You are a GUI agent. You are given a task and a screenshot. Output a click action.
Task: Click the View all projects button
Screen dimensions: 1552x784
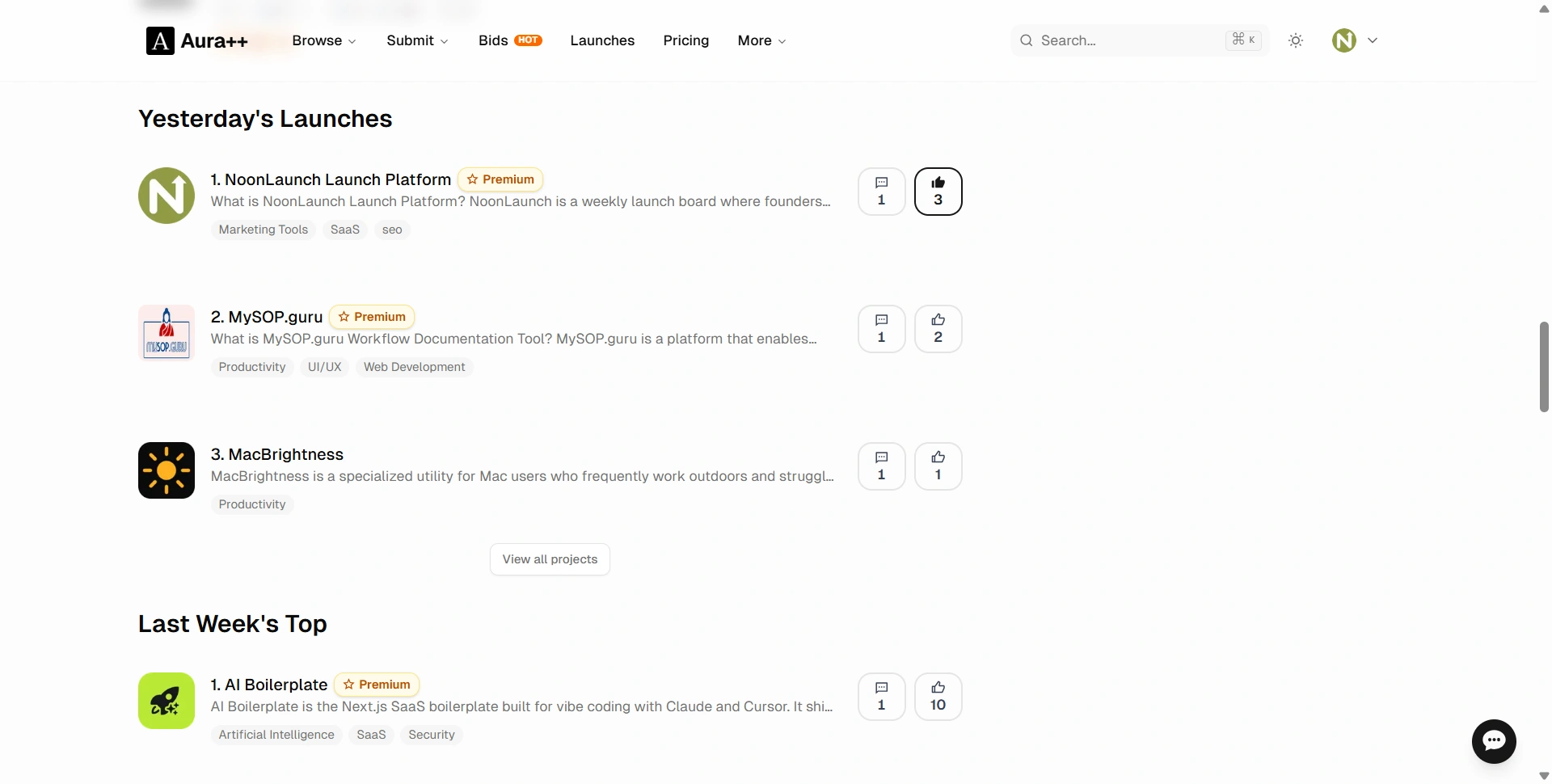pos(550,559)
